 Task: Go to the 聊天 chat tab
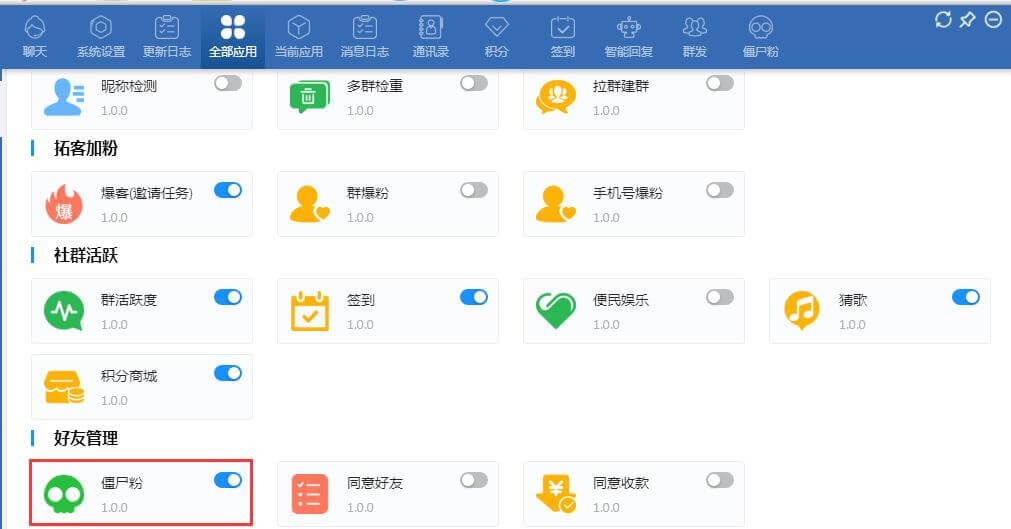click(x=35, y=37)
